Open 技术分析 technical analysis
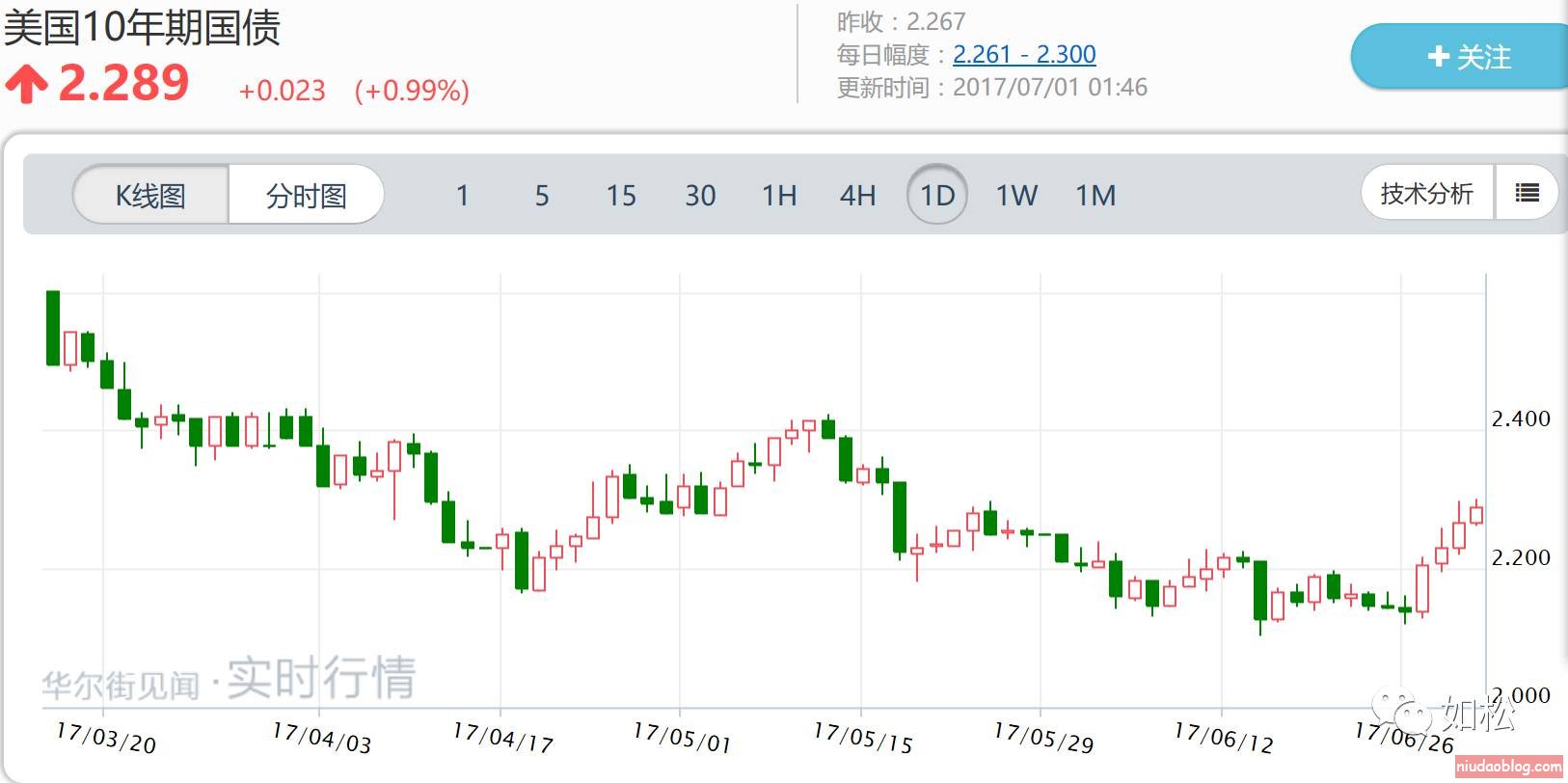Screen dimensions: 1568x783 coord(1427,194)
